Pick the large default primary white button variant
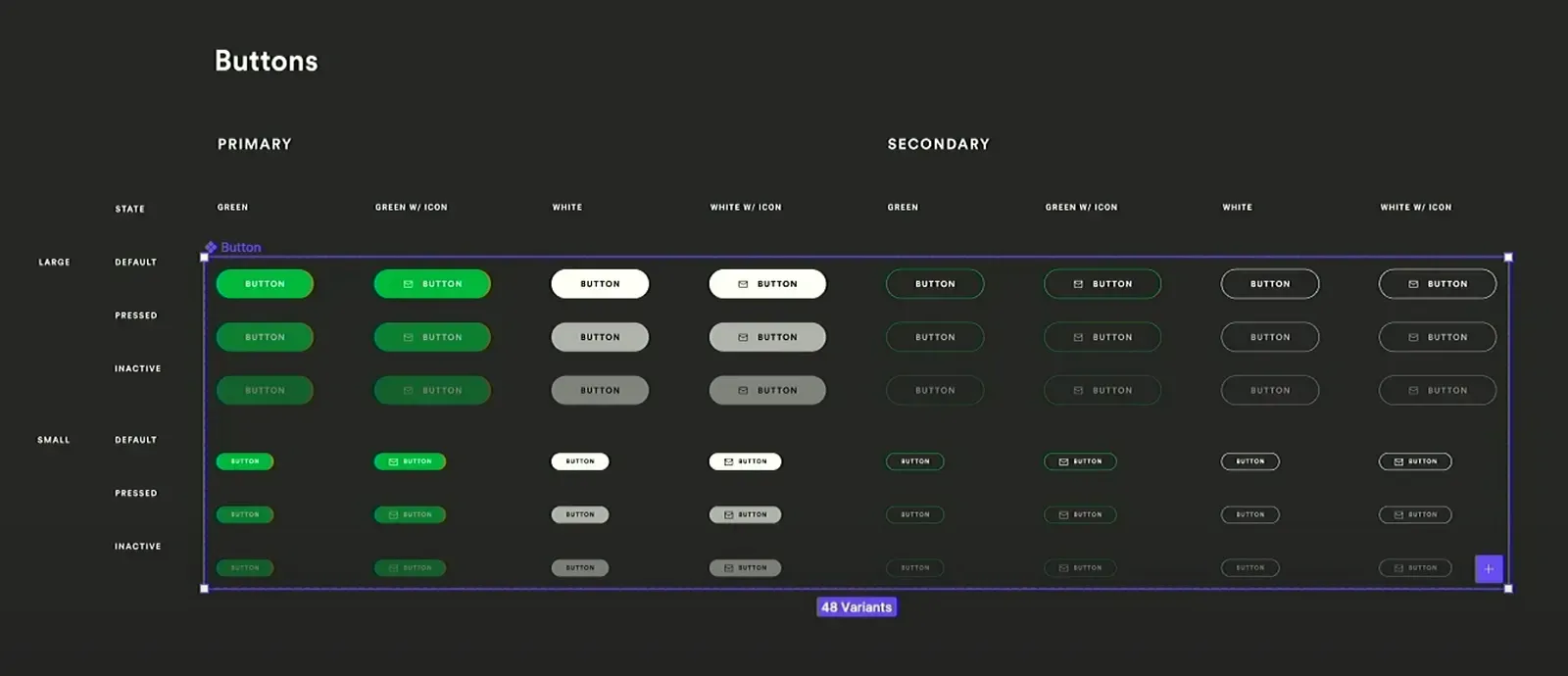1568x676 pixels. coord(600,284)
